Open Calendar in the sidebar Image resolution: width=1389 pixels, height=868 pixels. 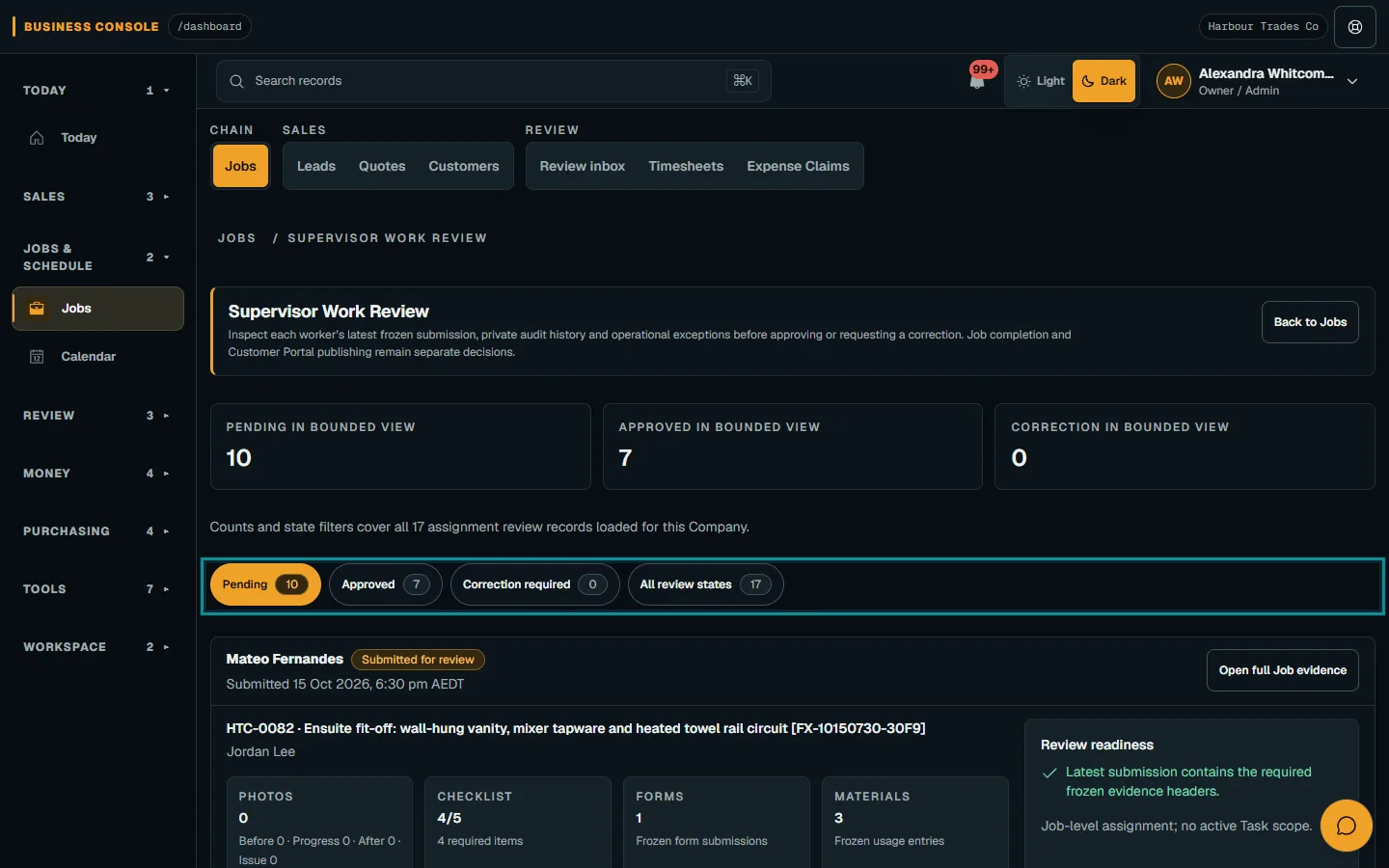[x=97, y=357]
